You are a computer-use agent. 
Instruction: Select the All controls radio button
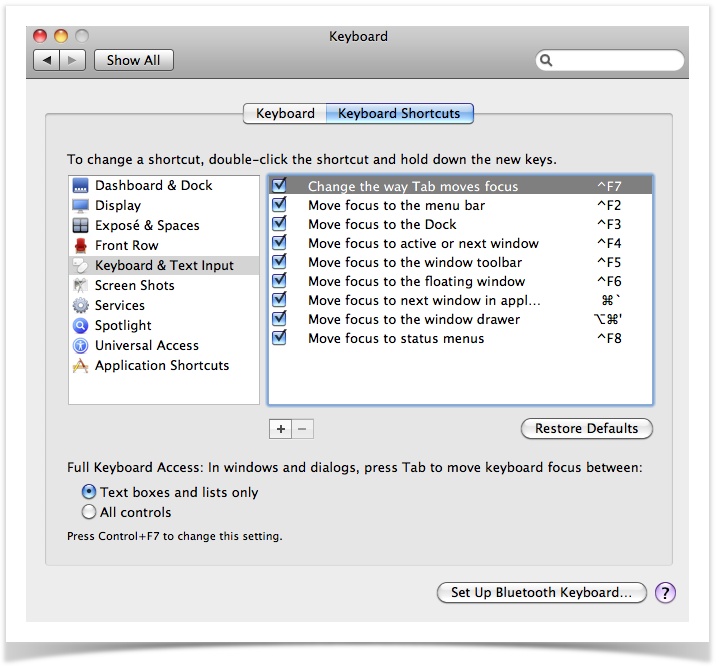pos(89,512)
